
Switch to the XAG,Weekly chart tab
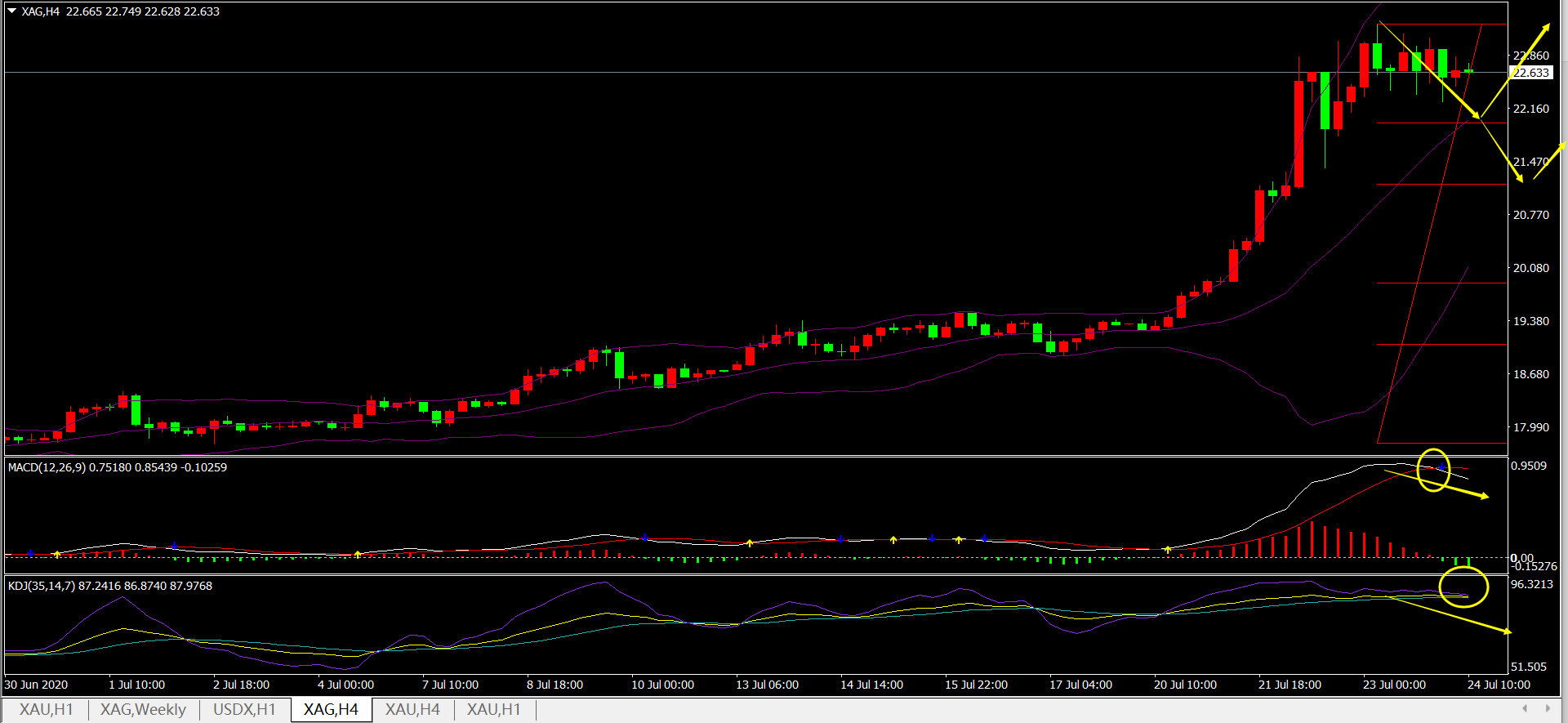tap(143, 710)
